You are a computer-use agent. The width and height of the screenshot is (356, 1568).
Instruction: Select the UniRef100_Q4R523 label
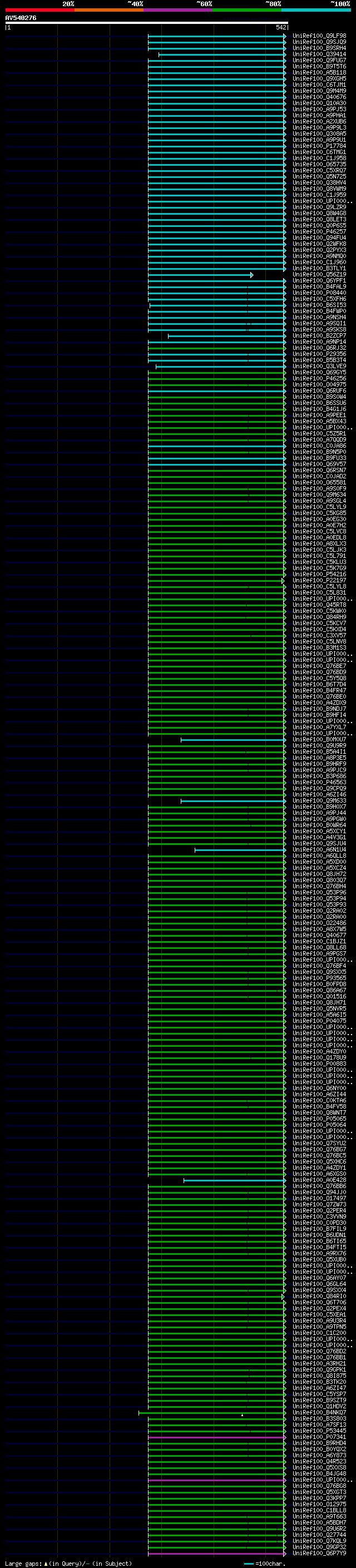click(319, 1461)
